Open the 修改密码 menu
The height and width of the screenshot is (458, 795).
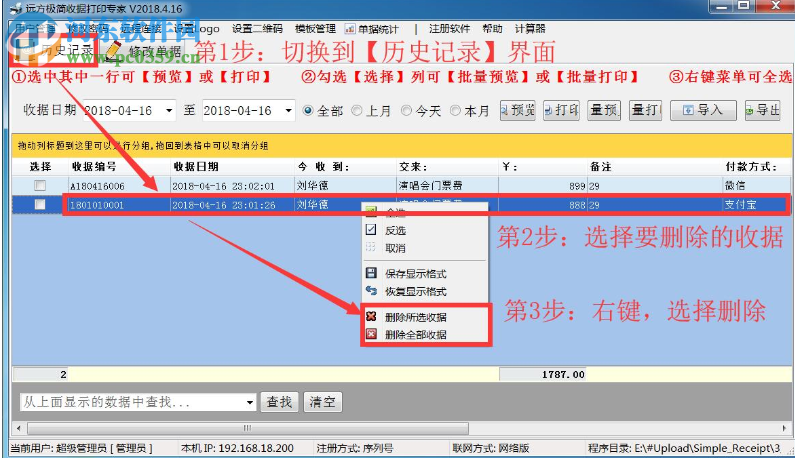point(88,29)
